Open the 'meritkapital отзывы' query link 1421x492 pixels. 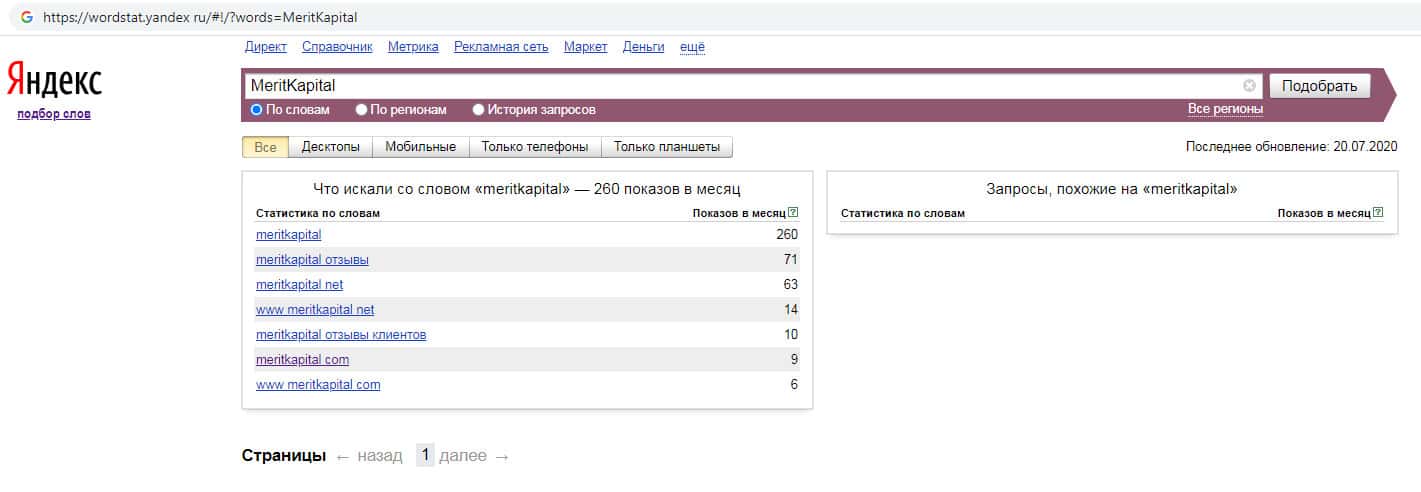click(312, 260)
